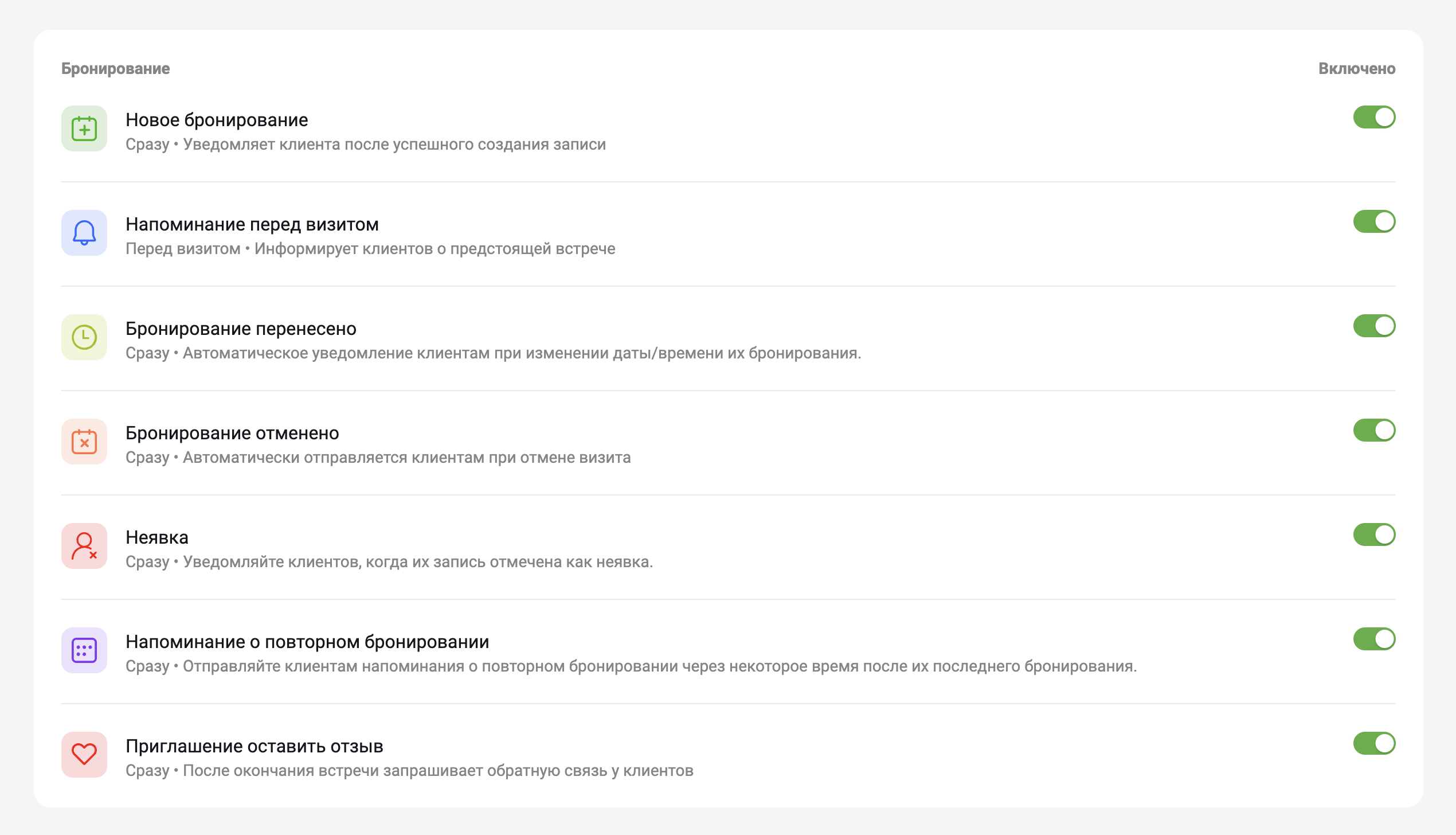Screen dimensions: 1456x835
Task: Click the blue bell icon for Напоминание перед визитом
Action: point(84,233)
